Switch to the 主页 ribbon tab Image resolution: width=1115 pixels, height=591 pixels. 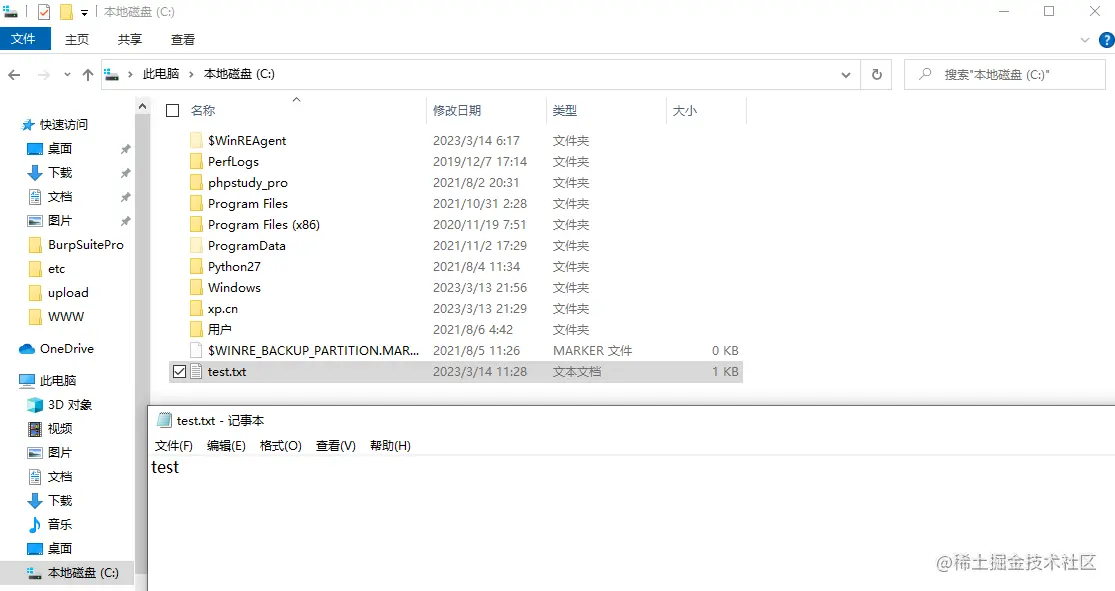[x=77, y=40]
